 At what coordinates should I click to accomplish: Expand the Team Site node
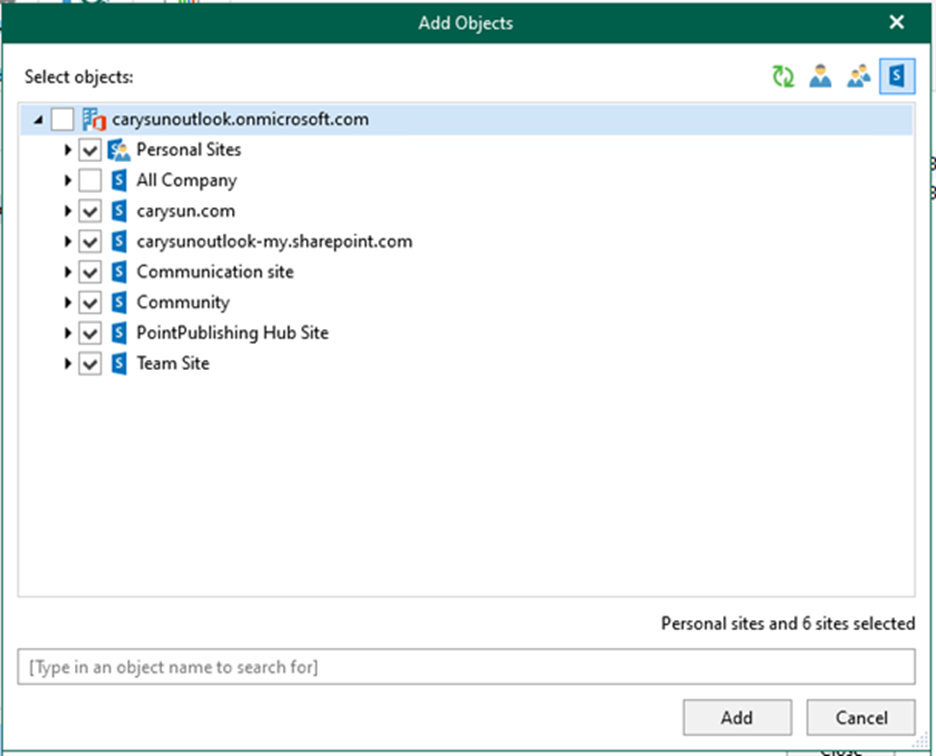[x=67, y=363]
